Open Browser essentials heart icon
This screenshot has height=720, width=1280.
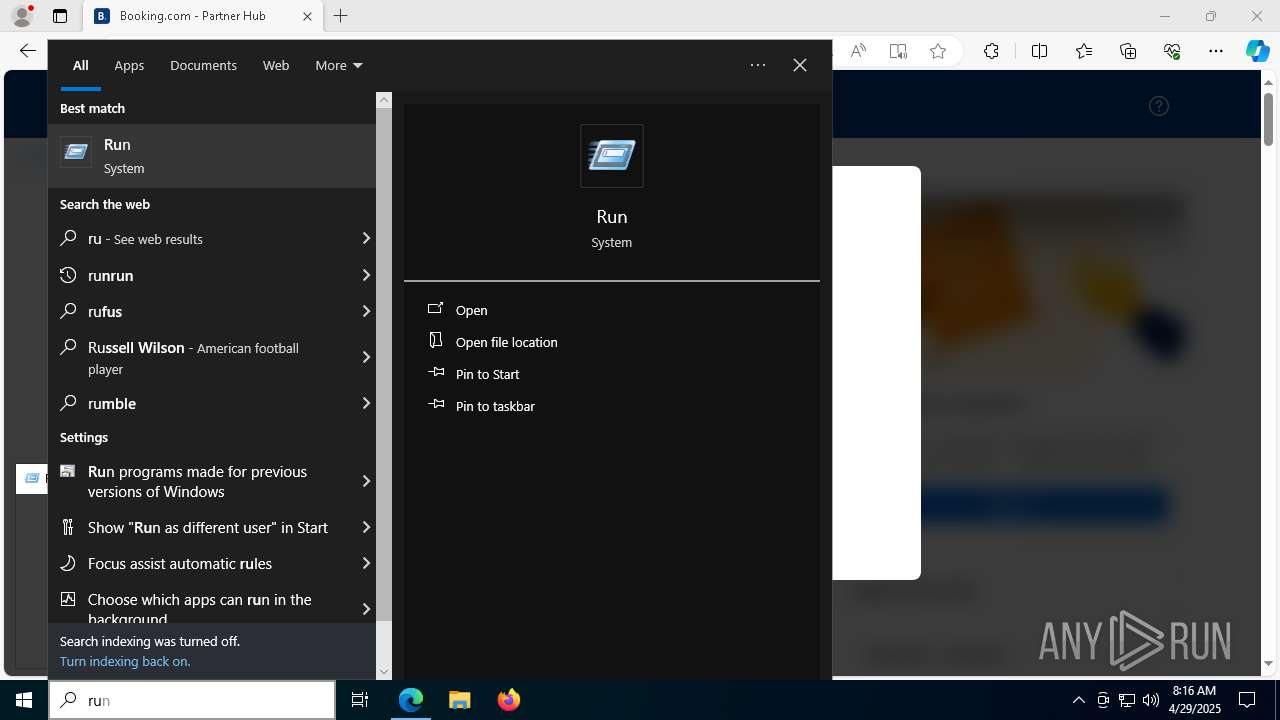1172,51
